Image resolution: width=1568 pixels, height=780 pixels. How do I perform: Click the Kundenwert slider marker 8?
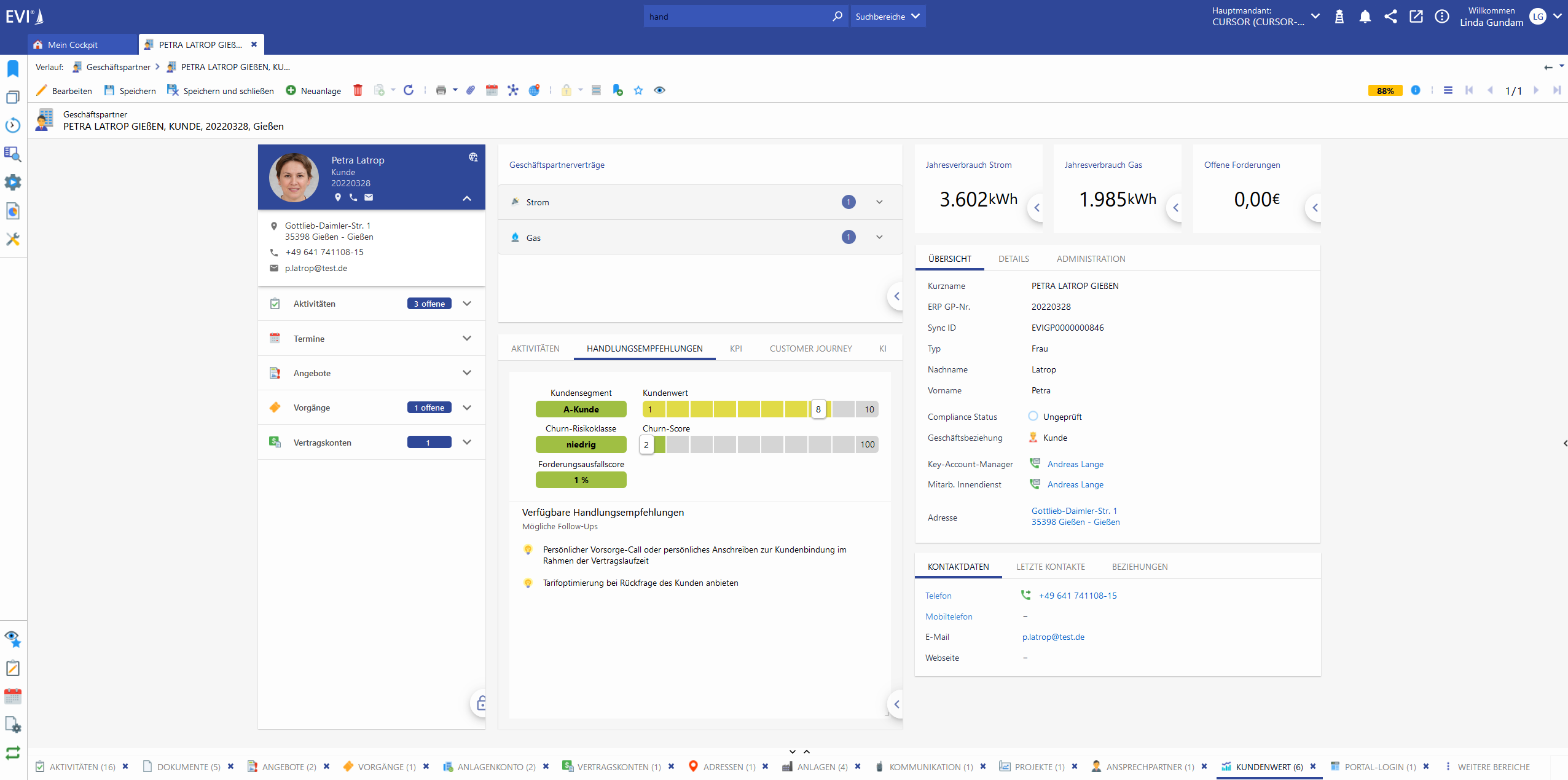[x=818, y=409]
